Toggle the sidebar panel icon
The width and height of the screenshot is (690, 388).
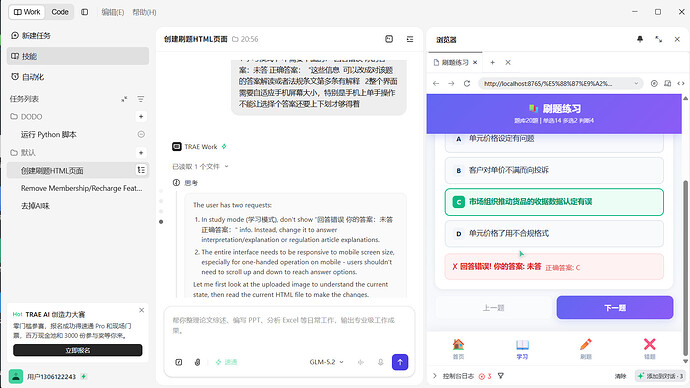[84, 12]
